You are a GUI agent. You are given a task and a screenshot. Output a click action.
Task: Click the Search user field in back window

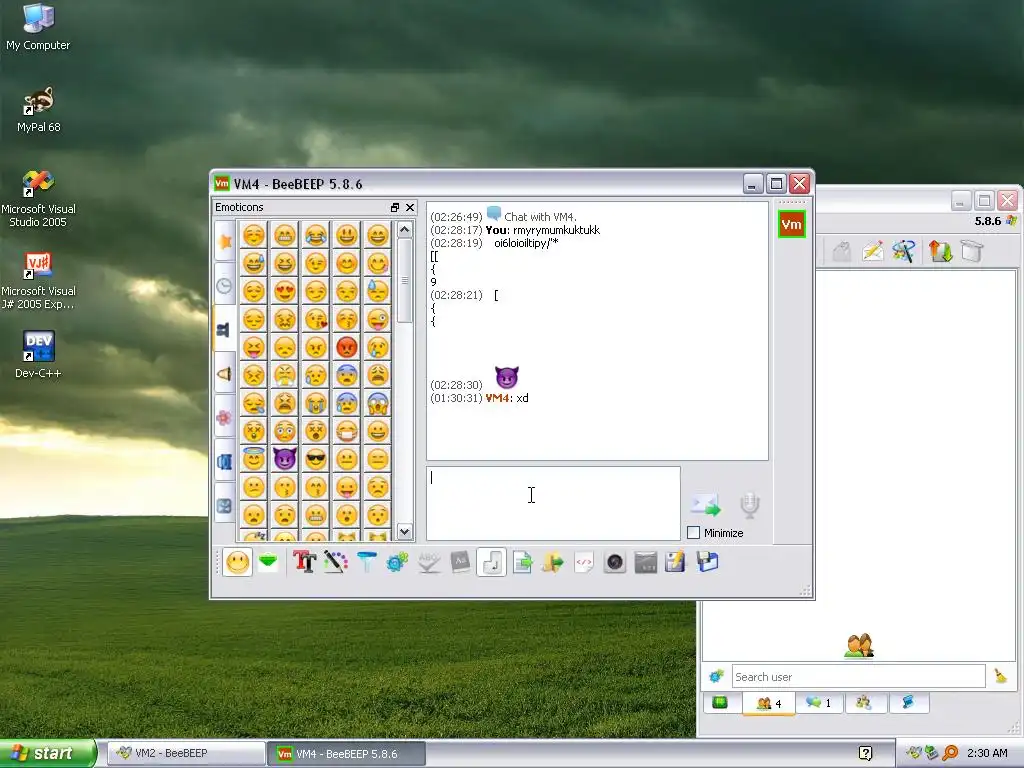[x=858, y=677]
